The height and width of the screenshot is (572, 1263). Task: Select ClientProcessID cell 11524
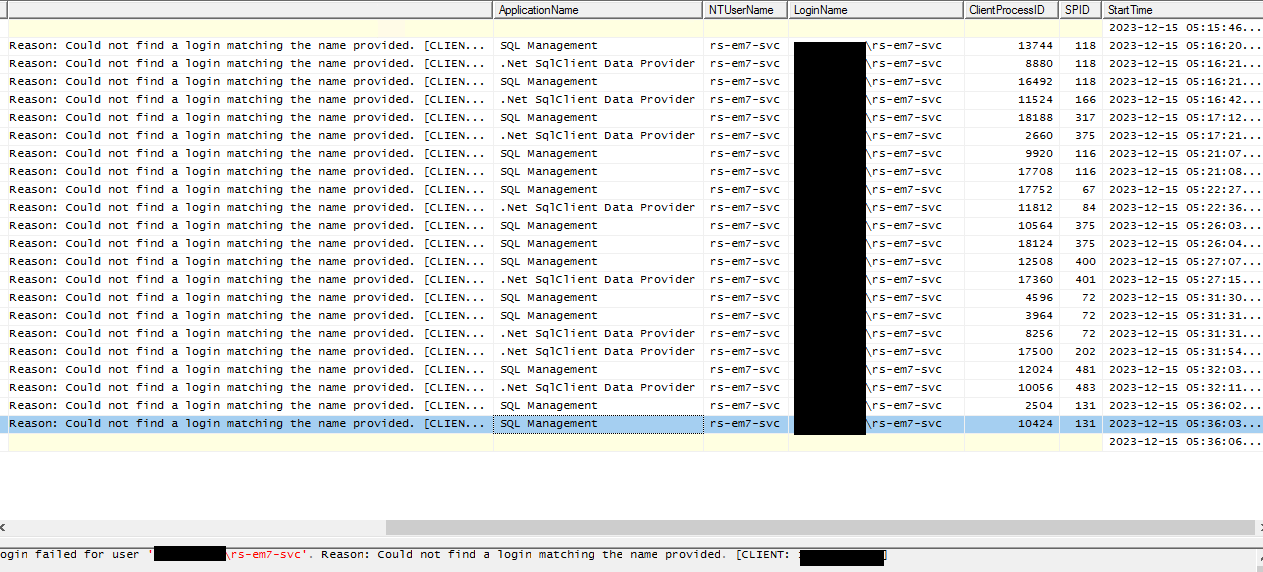(x=1012, y=99)
